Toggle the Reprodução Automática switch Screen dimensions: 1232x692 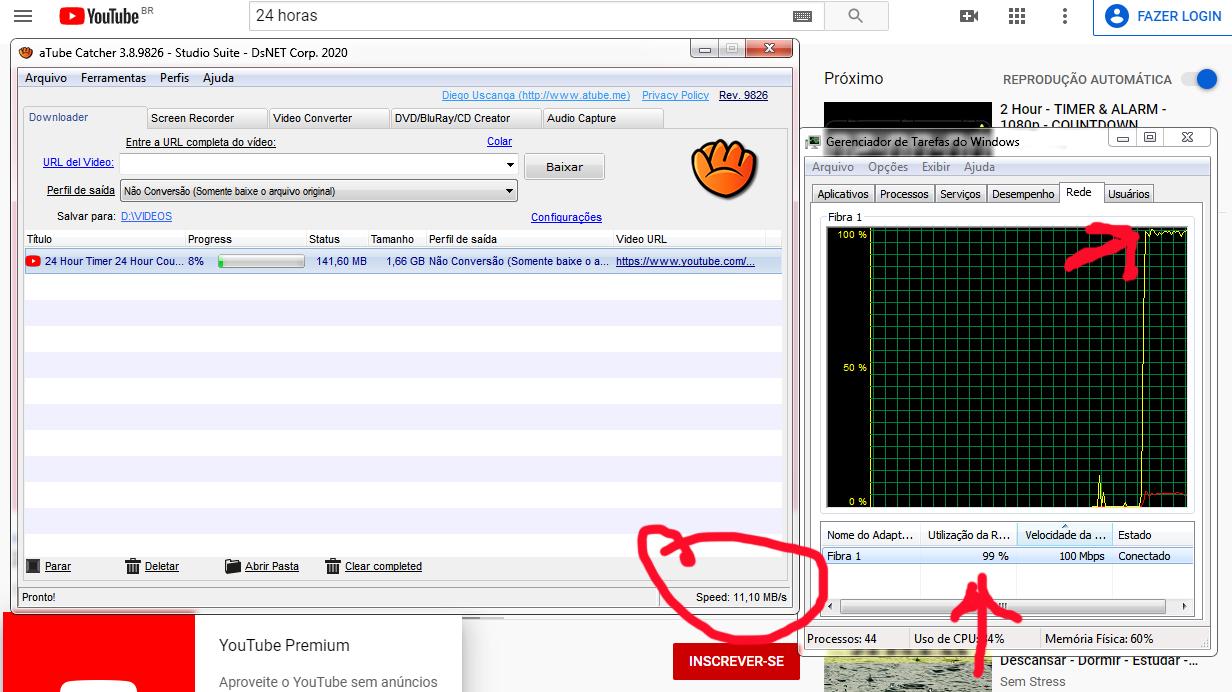coord(1198,79)
